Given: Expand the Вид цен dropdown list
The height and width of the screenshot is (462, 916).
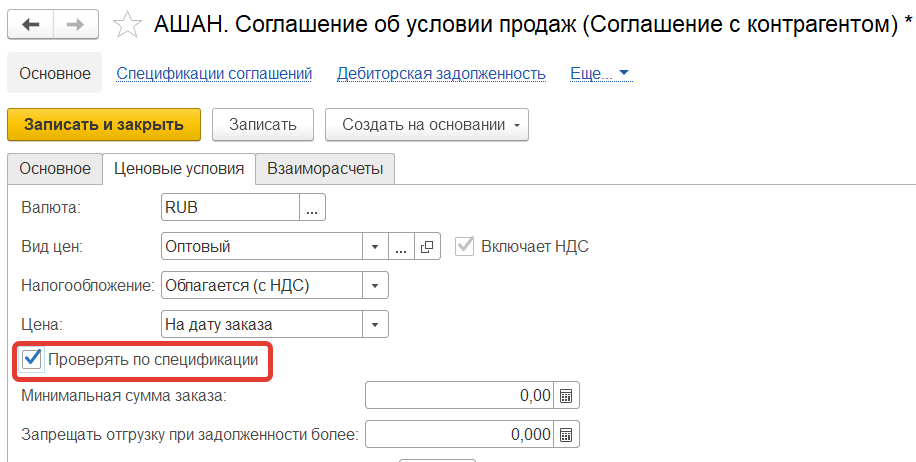Looking at the screenshot, I should [374, 246].
